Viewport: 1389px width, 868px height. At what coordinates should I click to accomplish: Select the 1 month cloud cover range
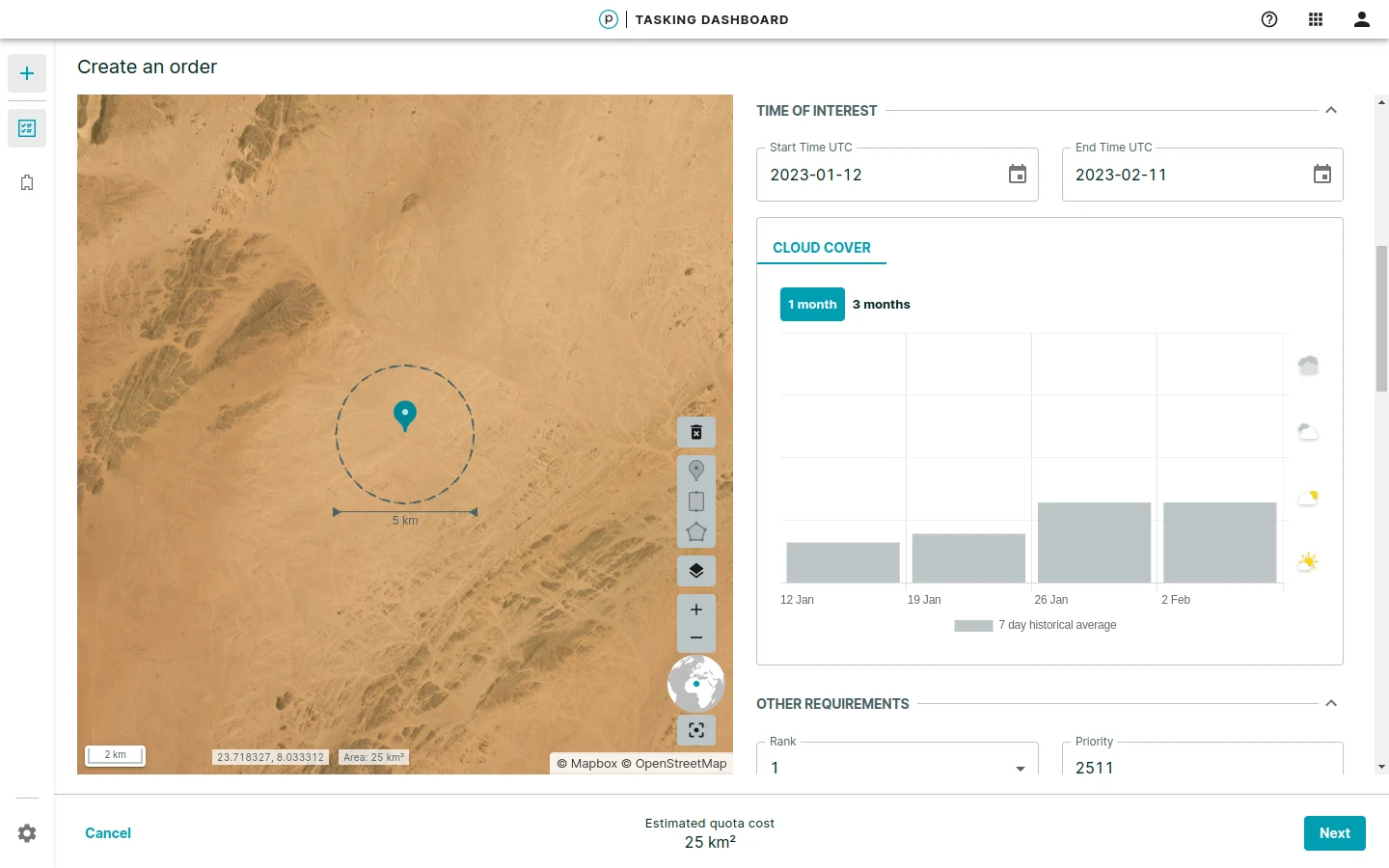point(812,304)
